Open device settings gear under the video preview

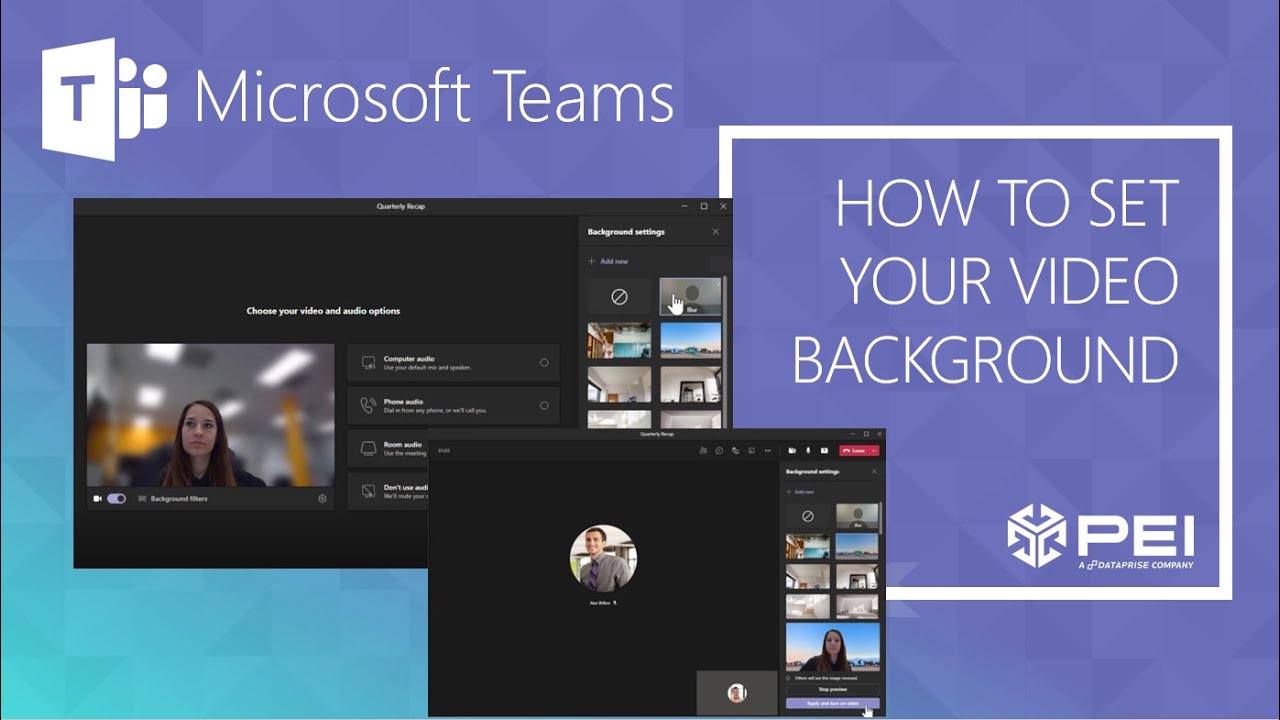coord(322,498)
